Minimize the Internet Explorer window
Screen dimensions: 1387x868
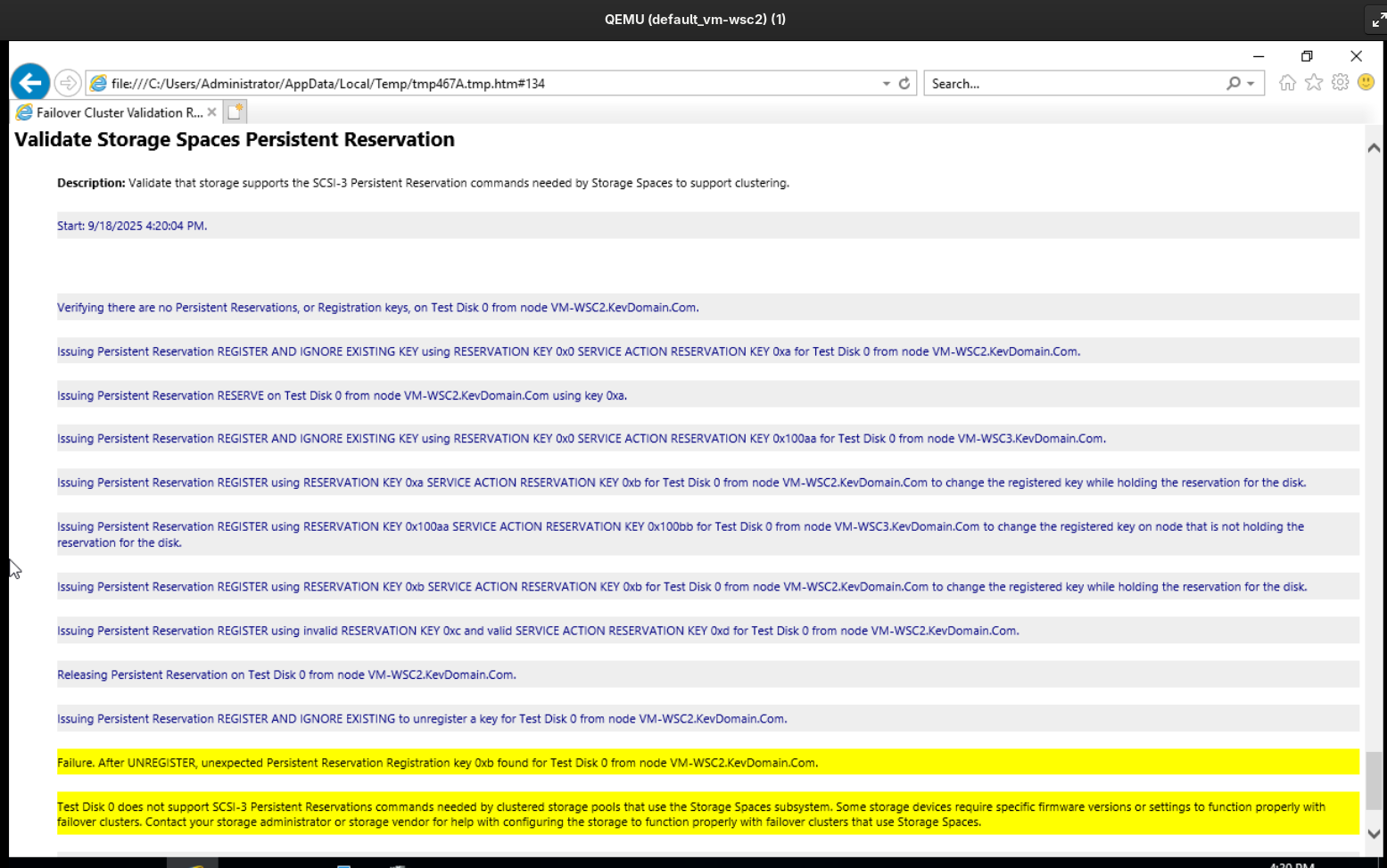(x=1259, y=56)
